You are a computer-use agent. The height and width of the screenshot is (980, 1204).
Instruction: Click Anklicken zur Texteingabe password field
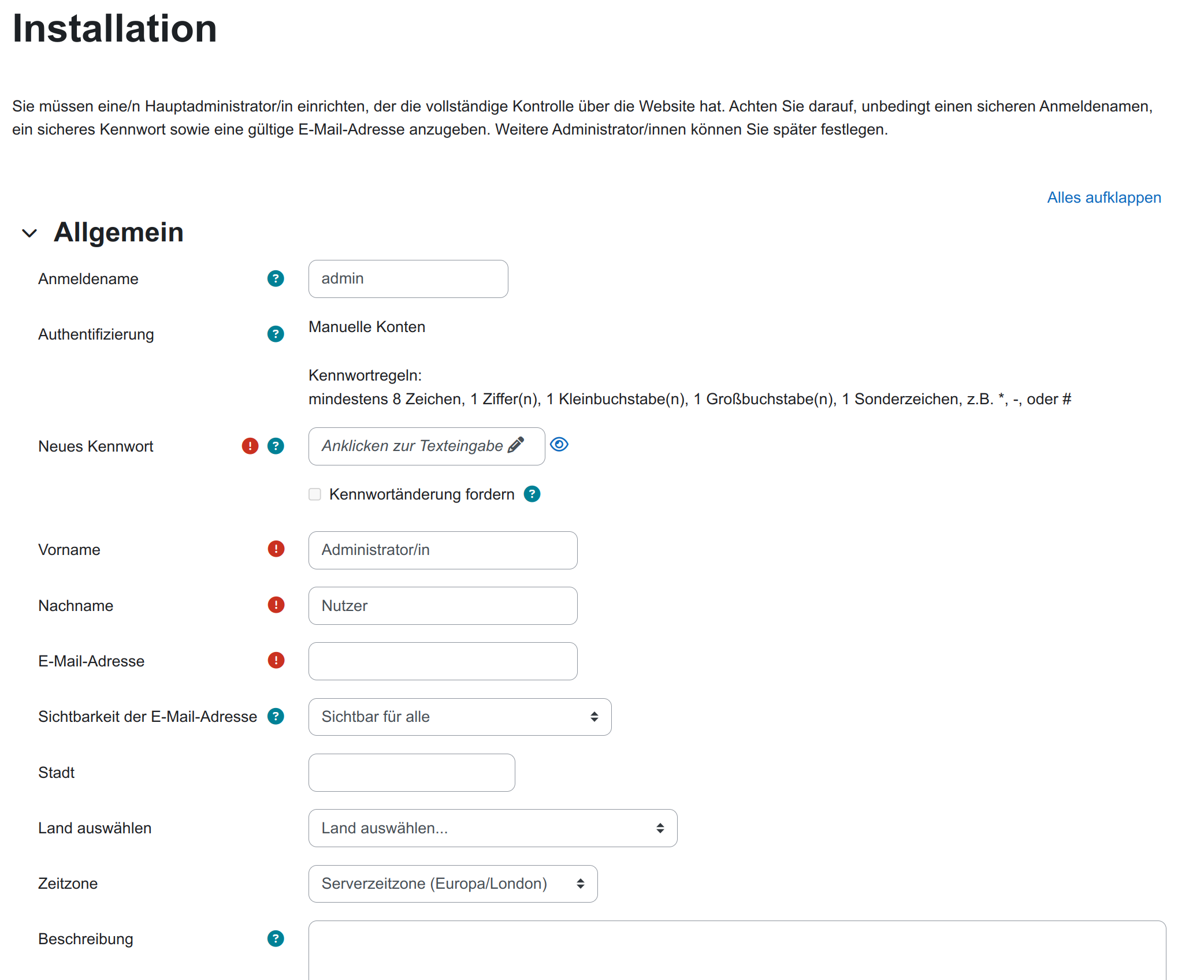(x=426, y=446)
